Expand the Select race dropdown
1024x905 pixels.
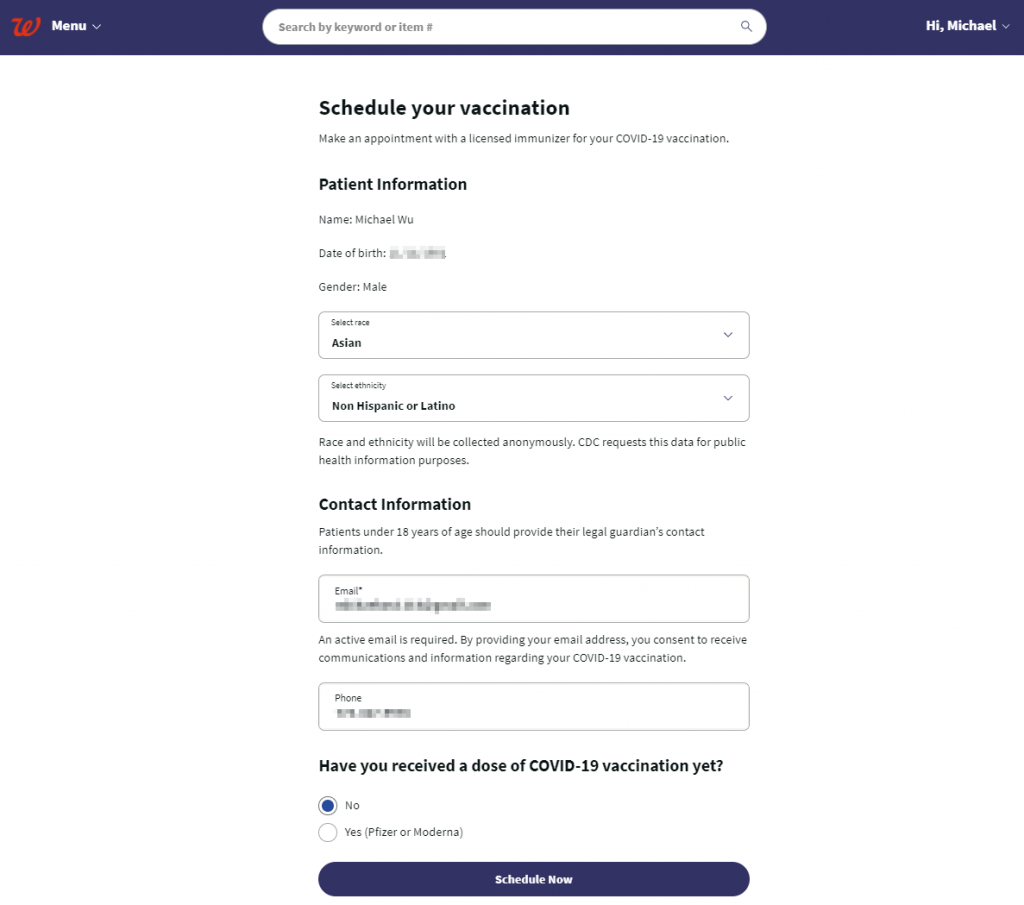pyautogui.click(x=533, y=335)
